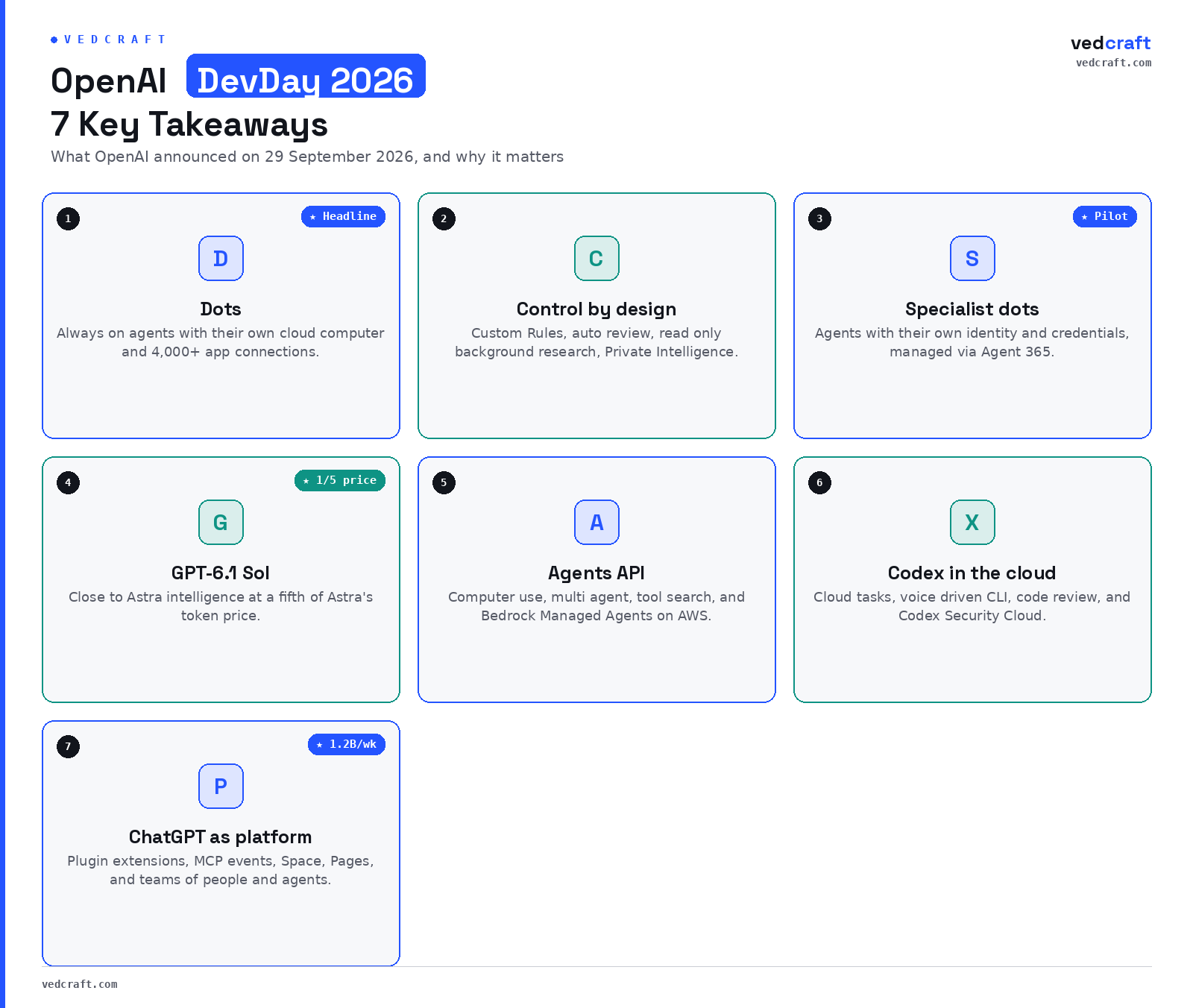
Task: Click number 7 badge on ChatGPT platform card
Action: coord(68,746)
